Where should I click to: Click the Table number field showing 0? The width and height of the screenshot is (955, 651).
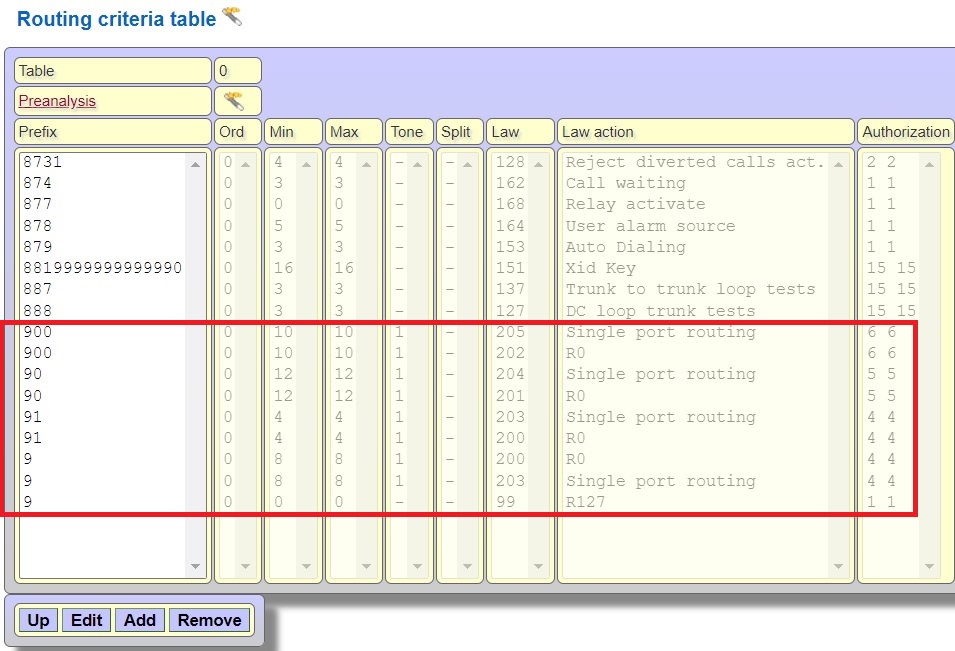tap(237, 71)
